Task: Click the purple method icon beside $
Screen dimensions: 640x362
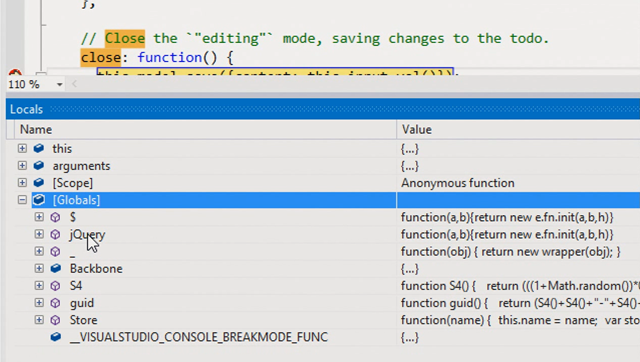Action: coord(56,217)
